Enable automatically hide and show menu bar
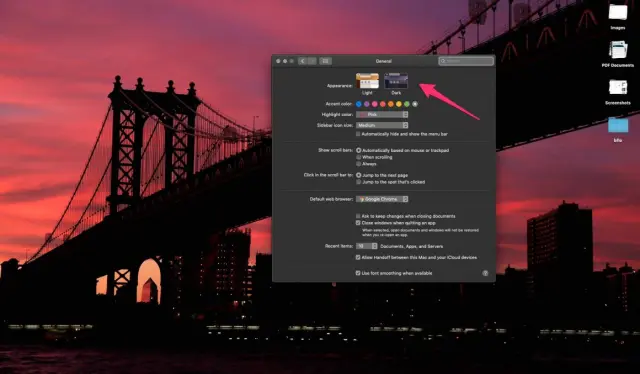The height and width of the screenshot is (374, 640). 358,134
